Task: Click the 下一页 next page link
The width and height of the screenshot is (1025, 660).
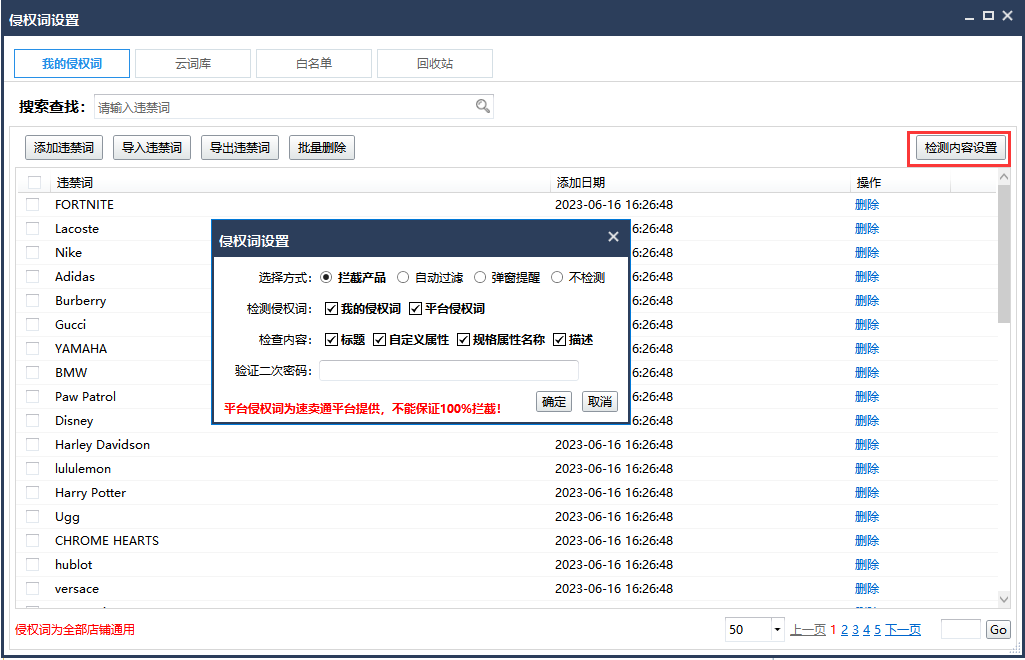Action: click(903, 630)
